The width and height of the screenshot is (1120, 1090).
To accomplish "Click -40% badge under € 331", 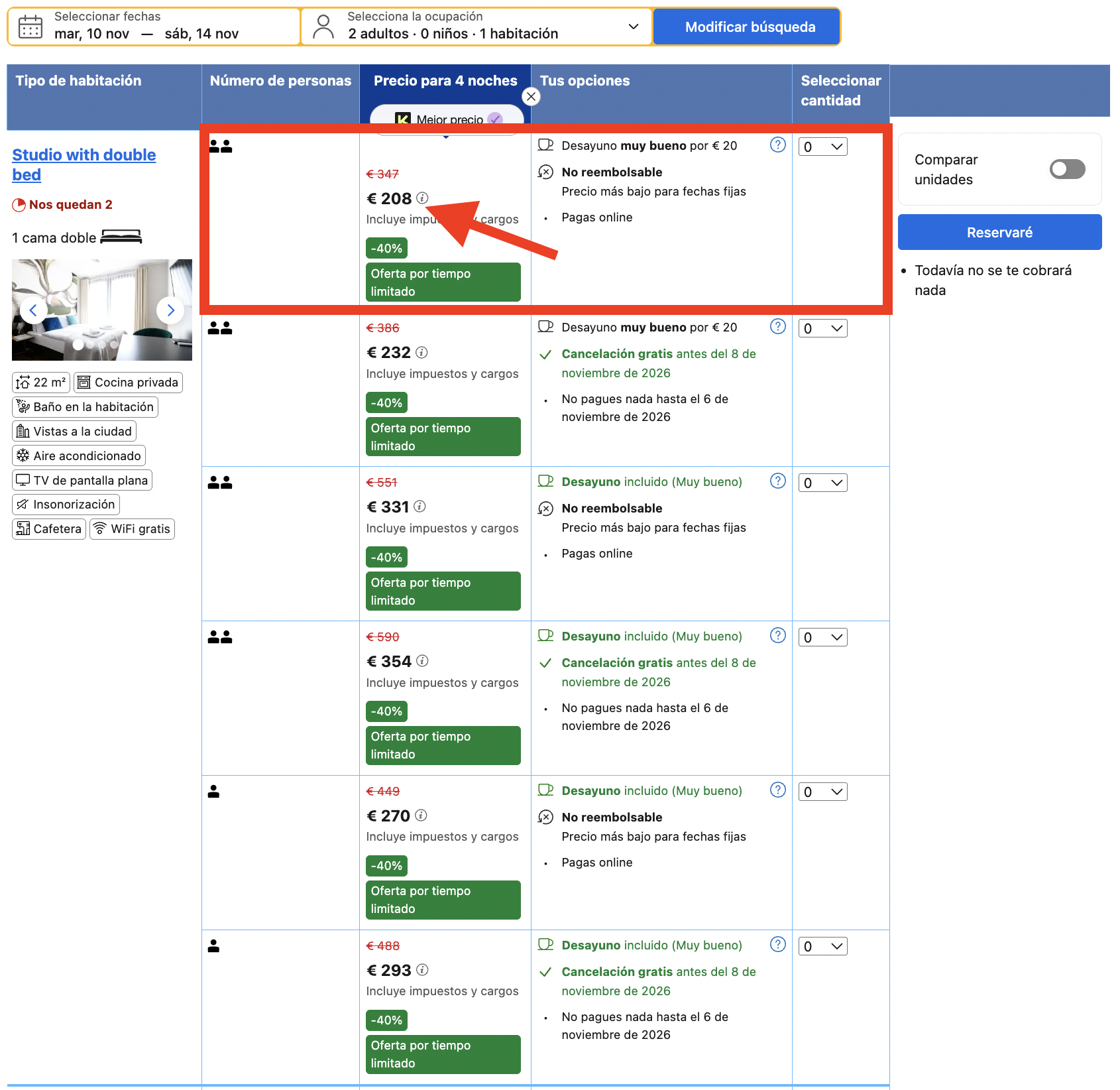I will pos(386,557).
